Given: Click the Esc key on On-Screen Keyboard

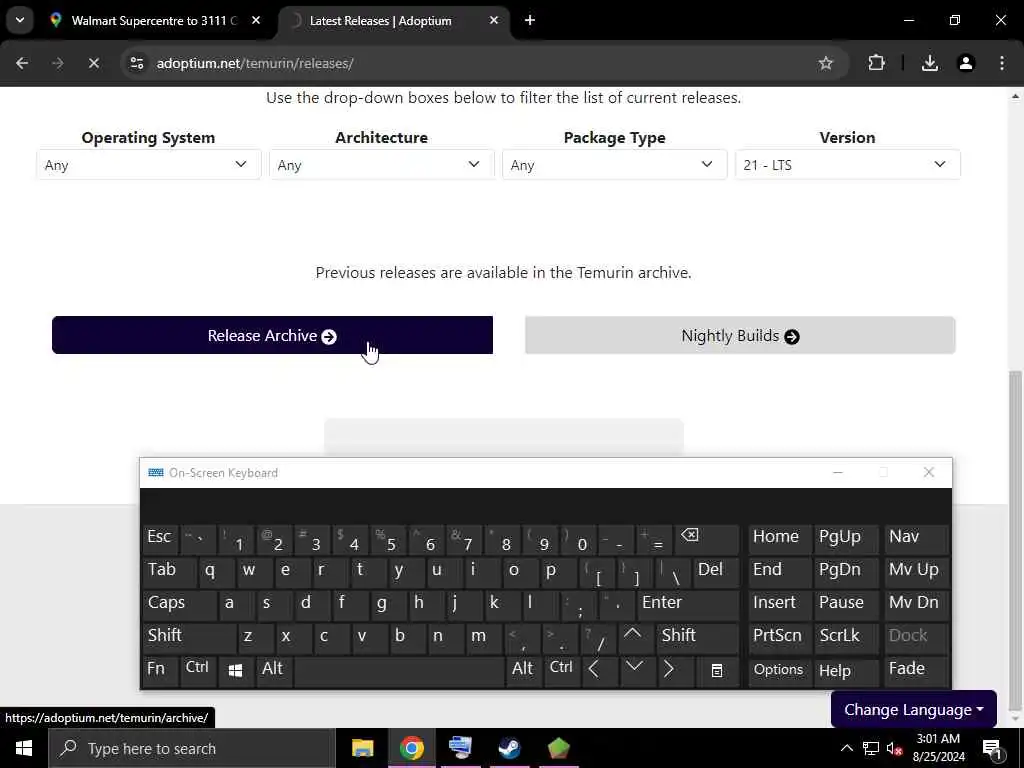Looking at the screenshot, I should click(160, 538).
